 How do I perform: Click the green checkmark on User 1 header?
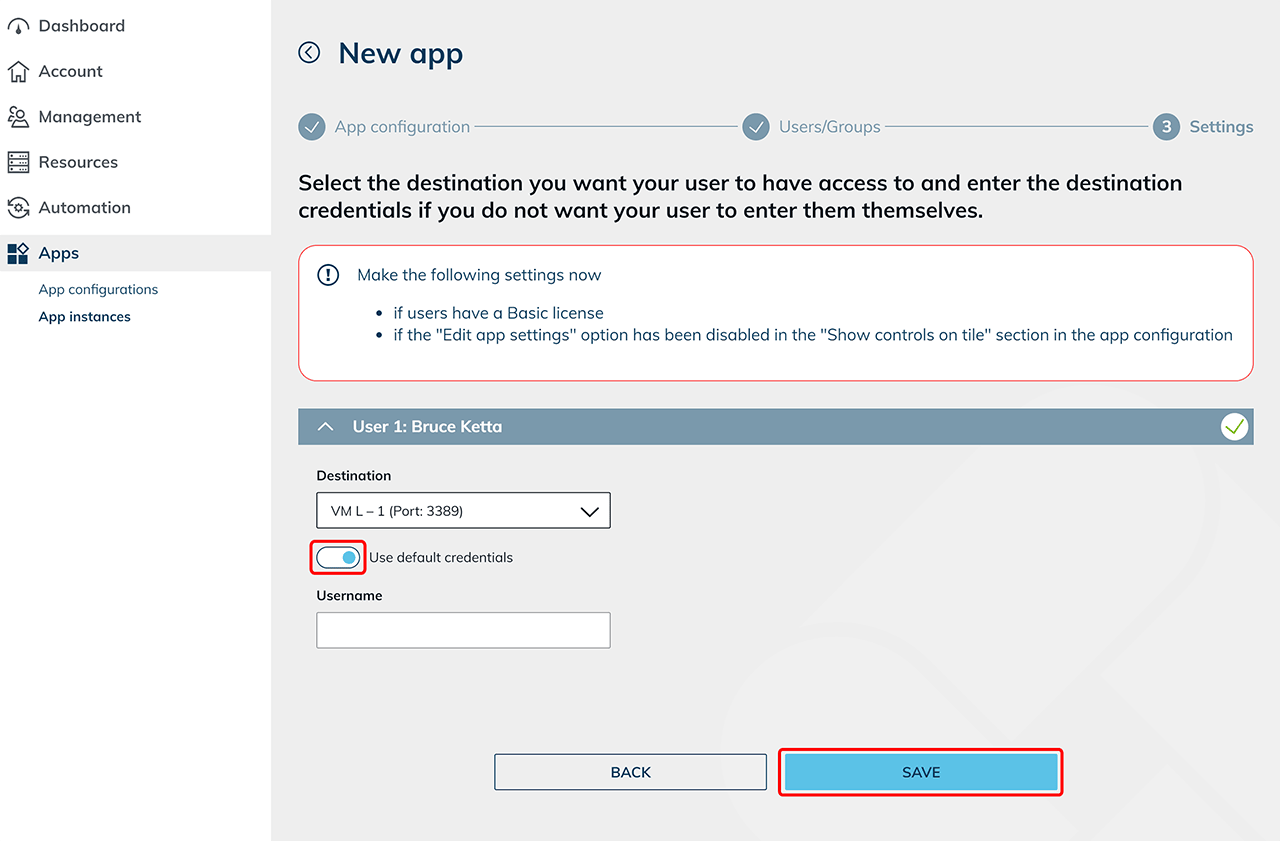(x=1235, y=427)
